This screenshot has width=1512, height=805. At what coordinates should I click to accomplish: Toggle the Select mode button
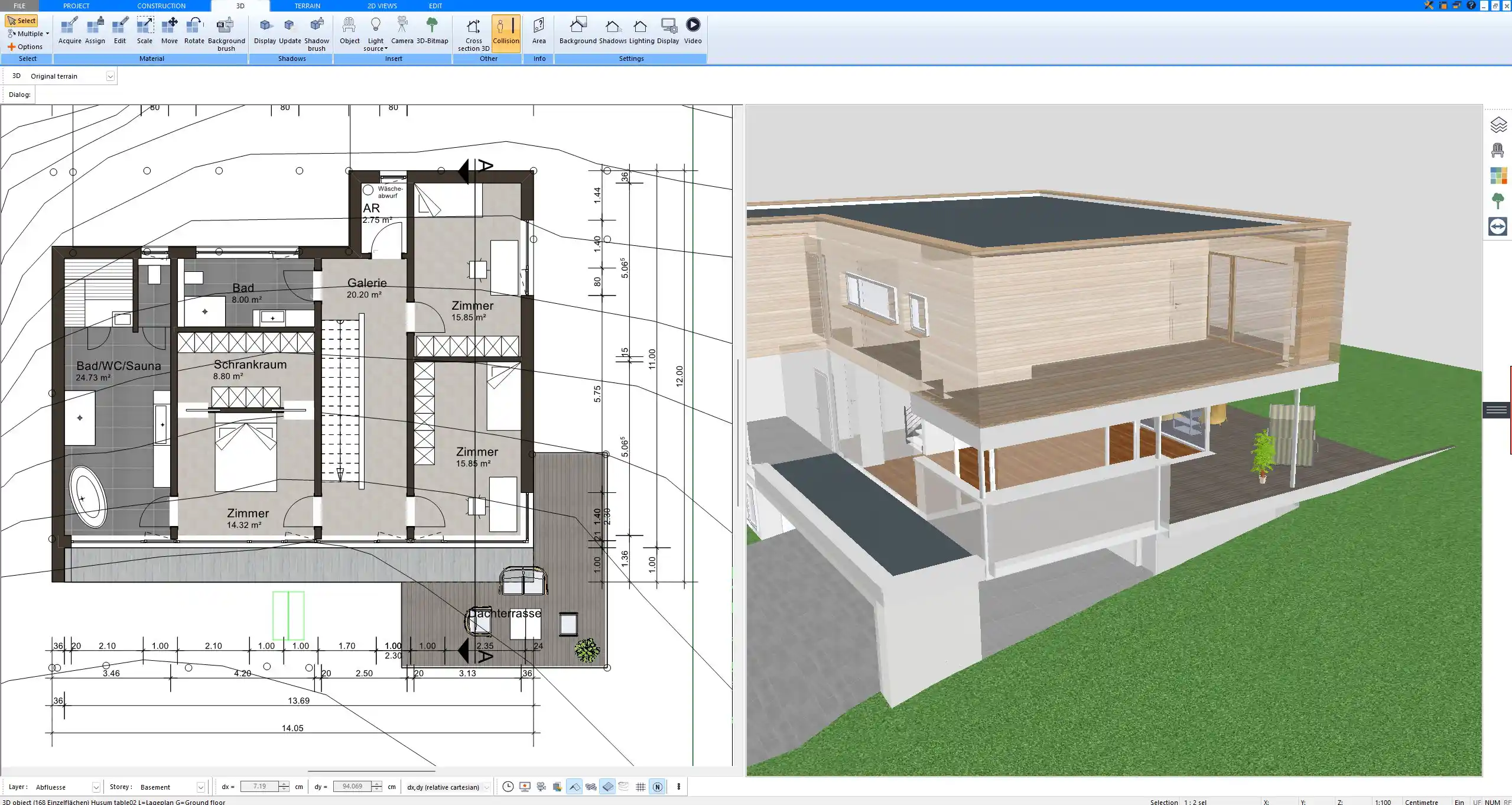click(22, 20)
